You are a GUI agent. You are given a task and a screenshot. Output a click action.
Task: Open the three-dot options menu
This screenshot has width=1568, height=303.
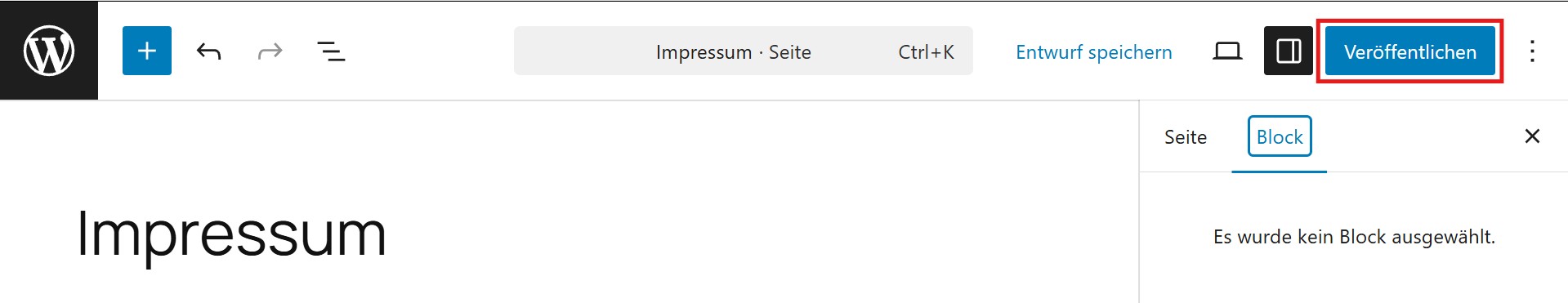[1532, 51]
